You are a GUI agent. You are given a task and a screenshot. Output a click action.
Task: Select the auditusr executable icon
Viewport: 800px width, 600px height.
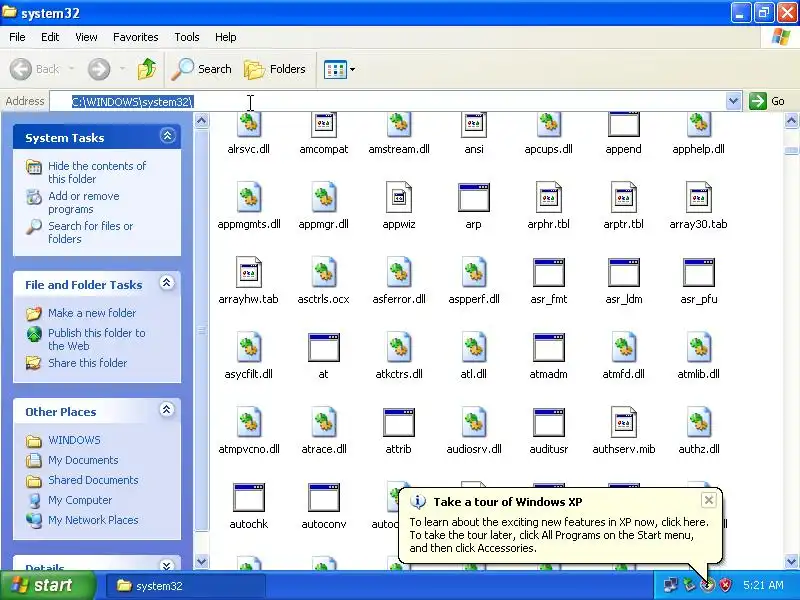click(549, 423)
